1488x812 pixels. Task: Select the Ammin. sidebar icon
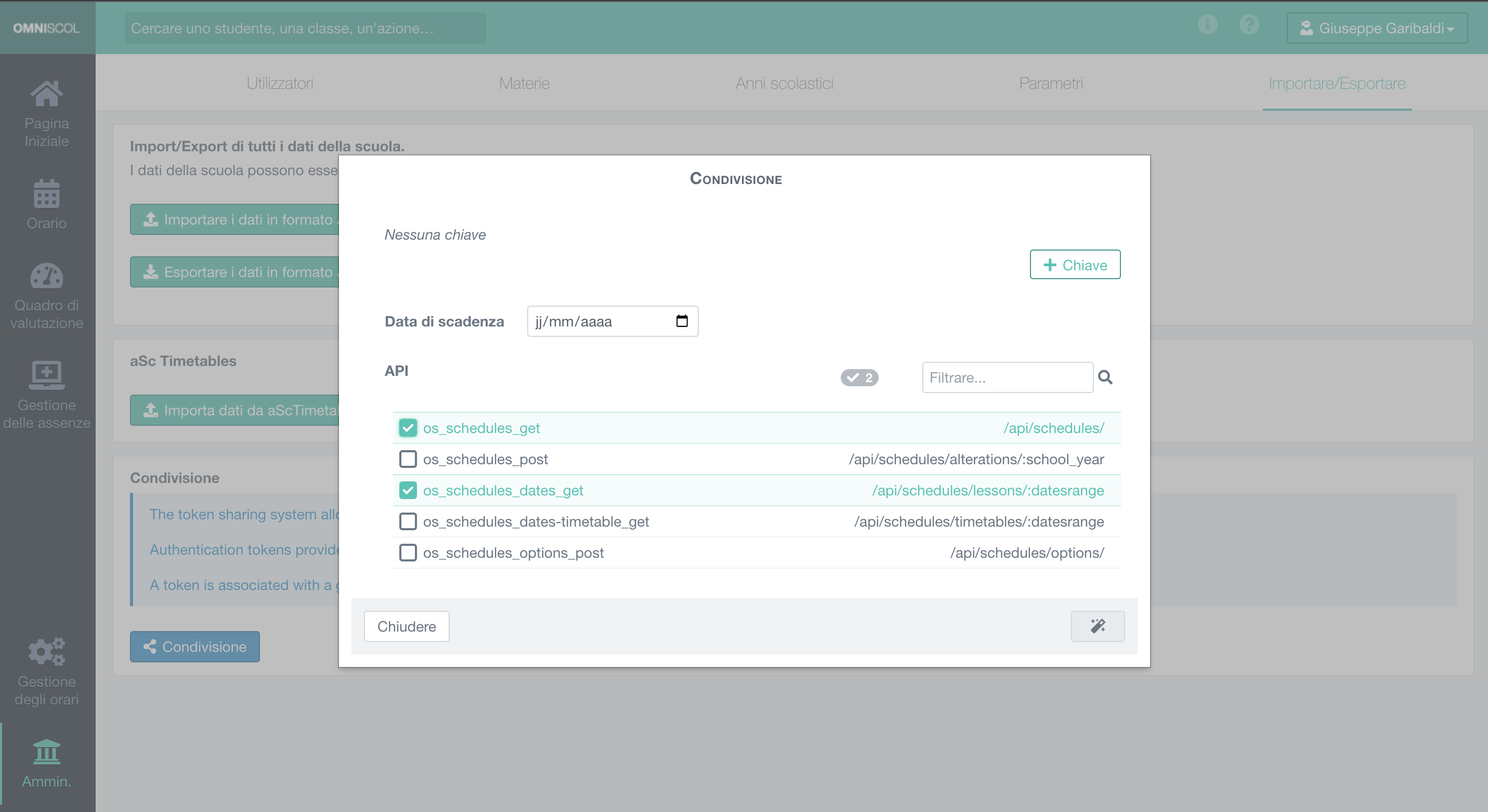46,752
